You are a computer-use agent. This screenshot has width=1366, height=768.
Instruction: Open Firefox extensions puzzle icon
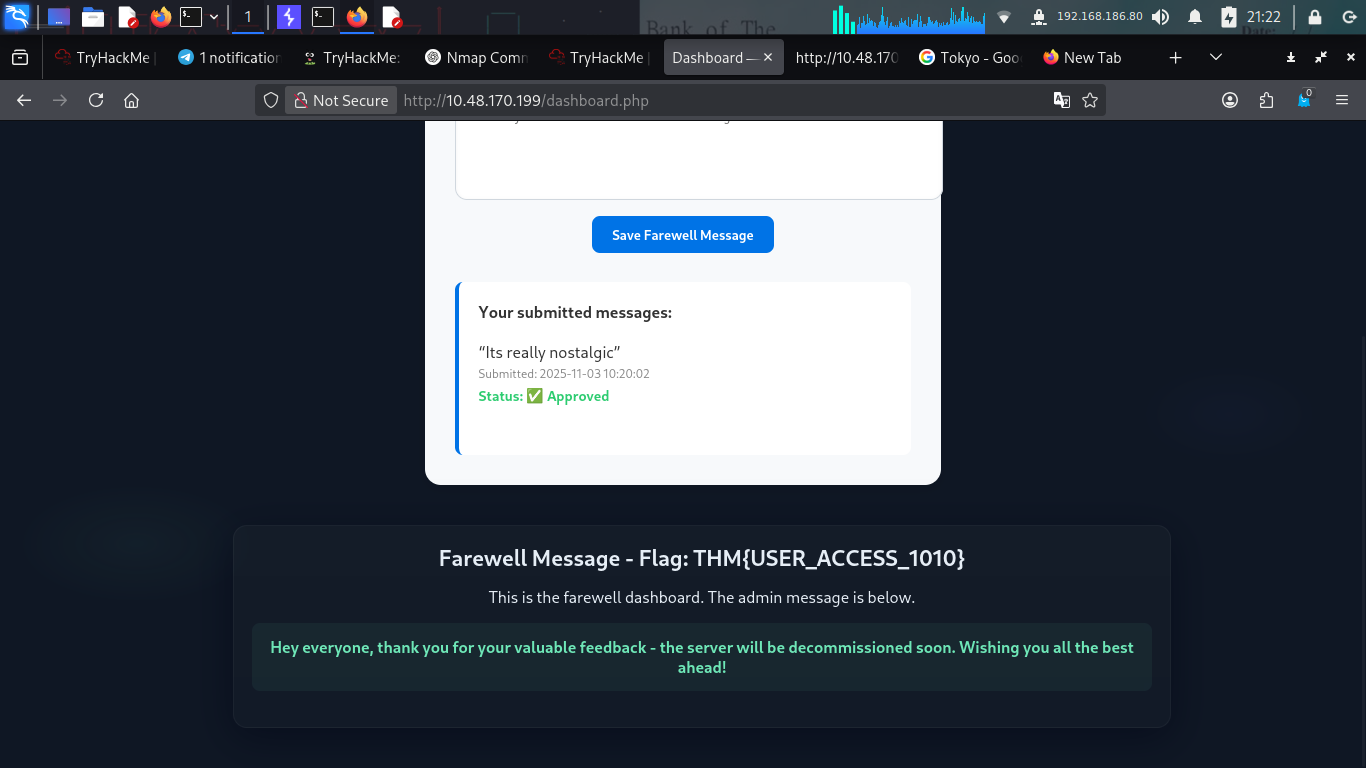click(1267, 100)
